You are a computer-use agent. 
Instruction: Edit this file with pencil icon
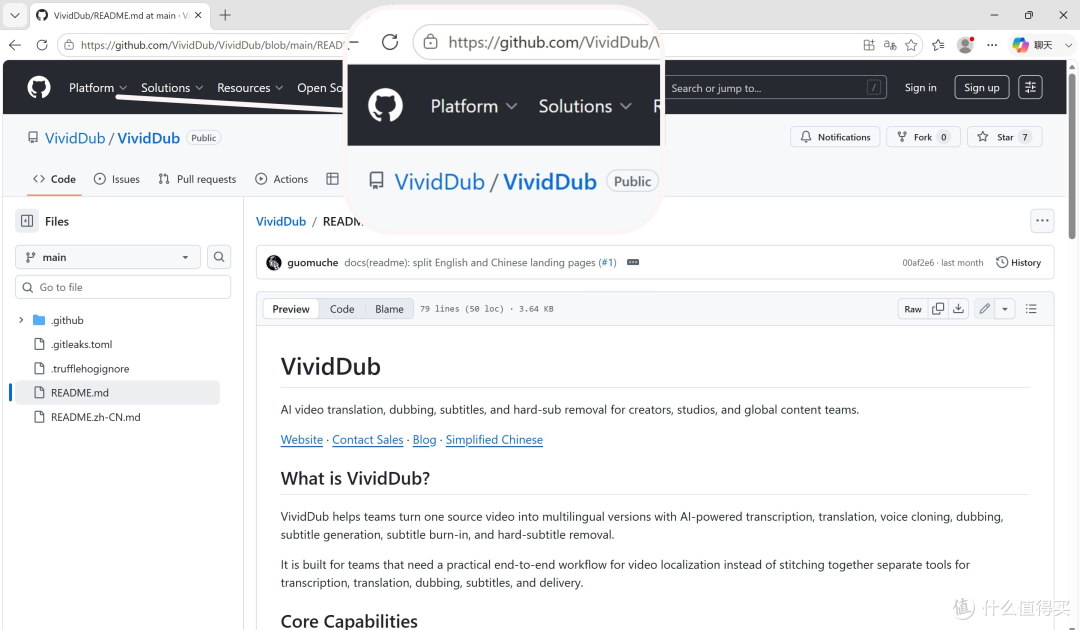[x=984, y=308]
